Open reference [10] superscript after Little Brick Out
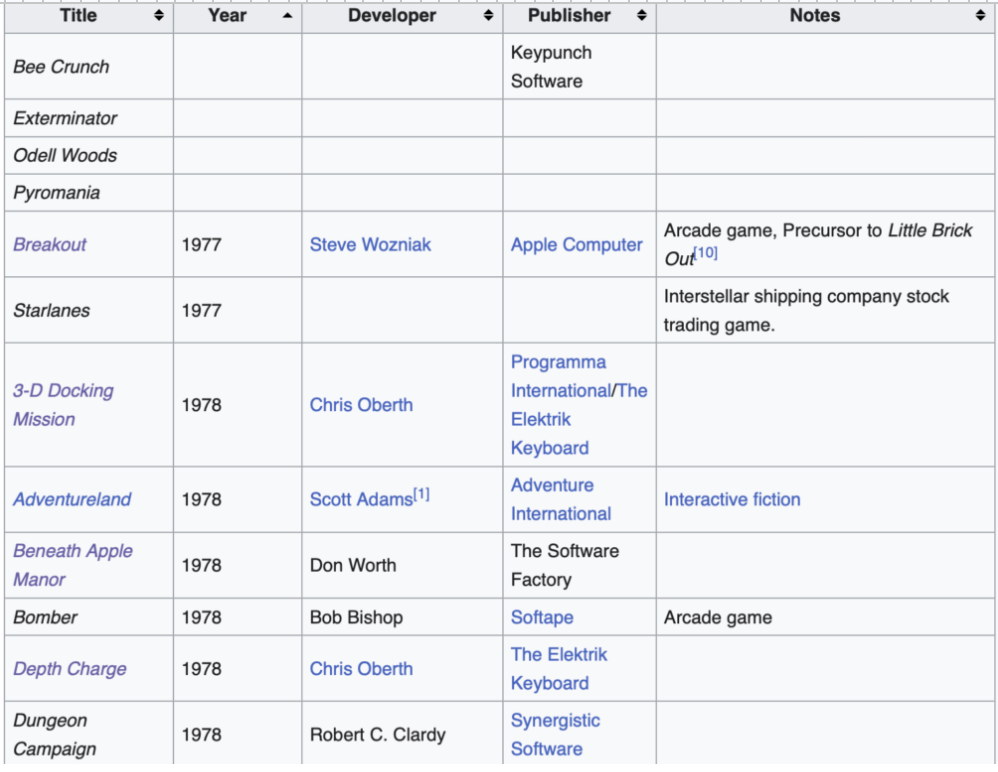 (x=705, y=253)
